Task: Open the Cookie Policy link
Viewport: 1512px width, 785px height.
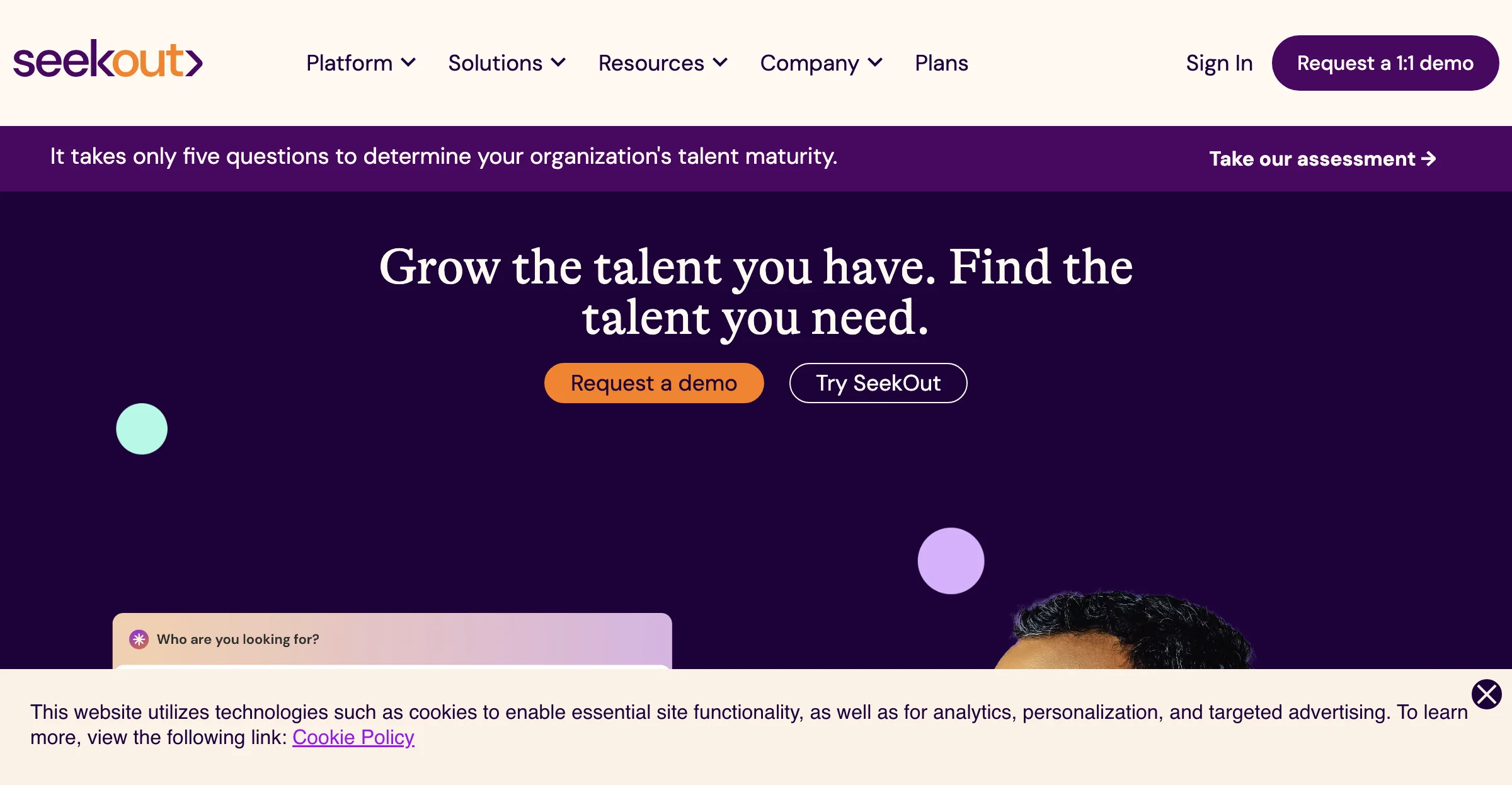Action: pos(353,736)
